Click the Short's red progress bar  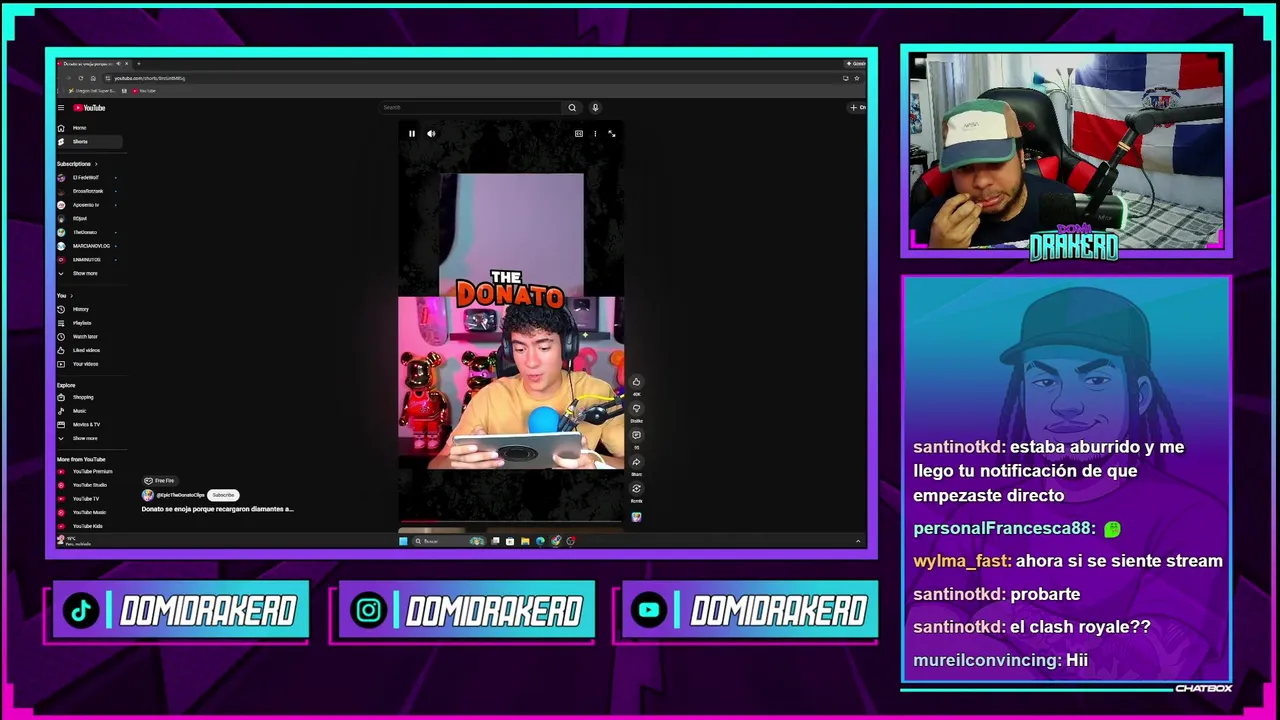point(511,522)
